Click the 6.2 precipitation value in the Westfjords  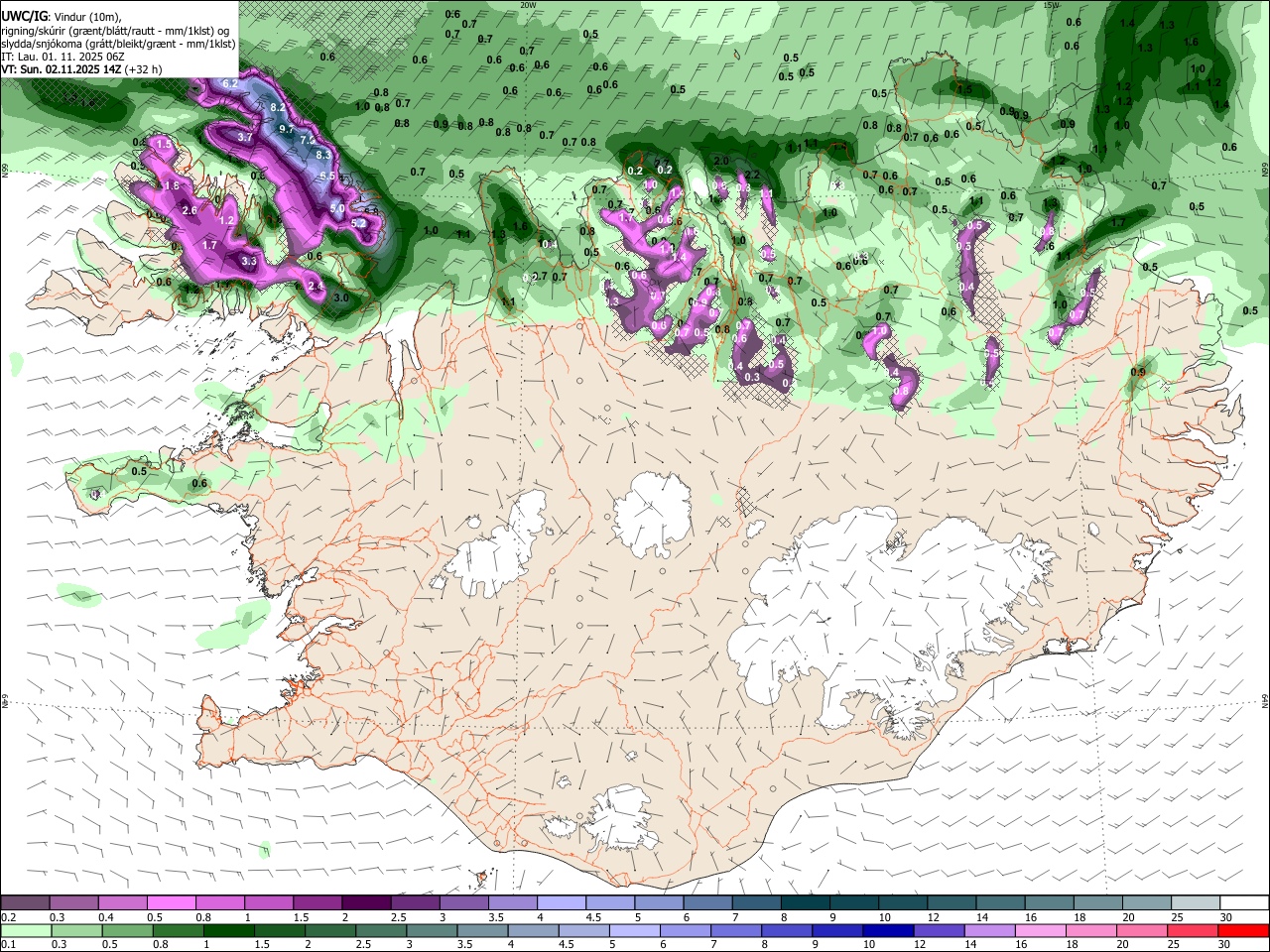(230, 84)
